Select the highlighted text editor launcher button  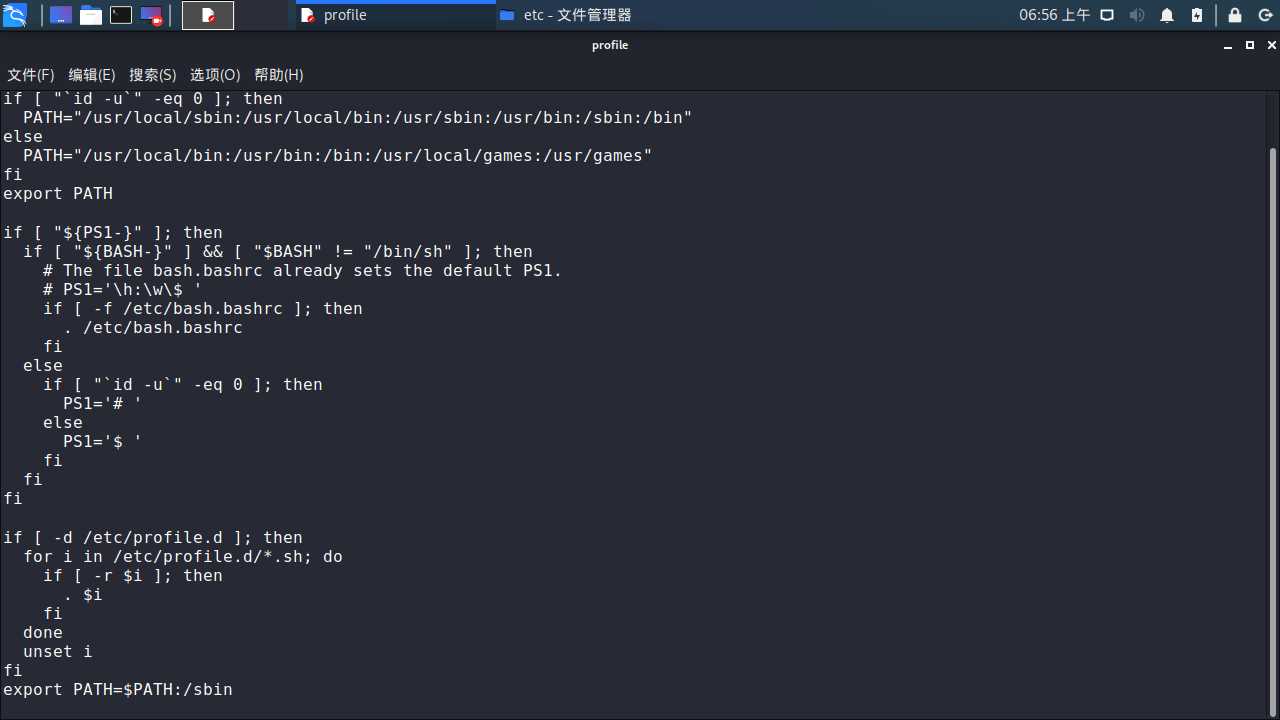[x=208, y=15]
